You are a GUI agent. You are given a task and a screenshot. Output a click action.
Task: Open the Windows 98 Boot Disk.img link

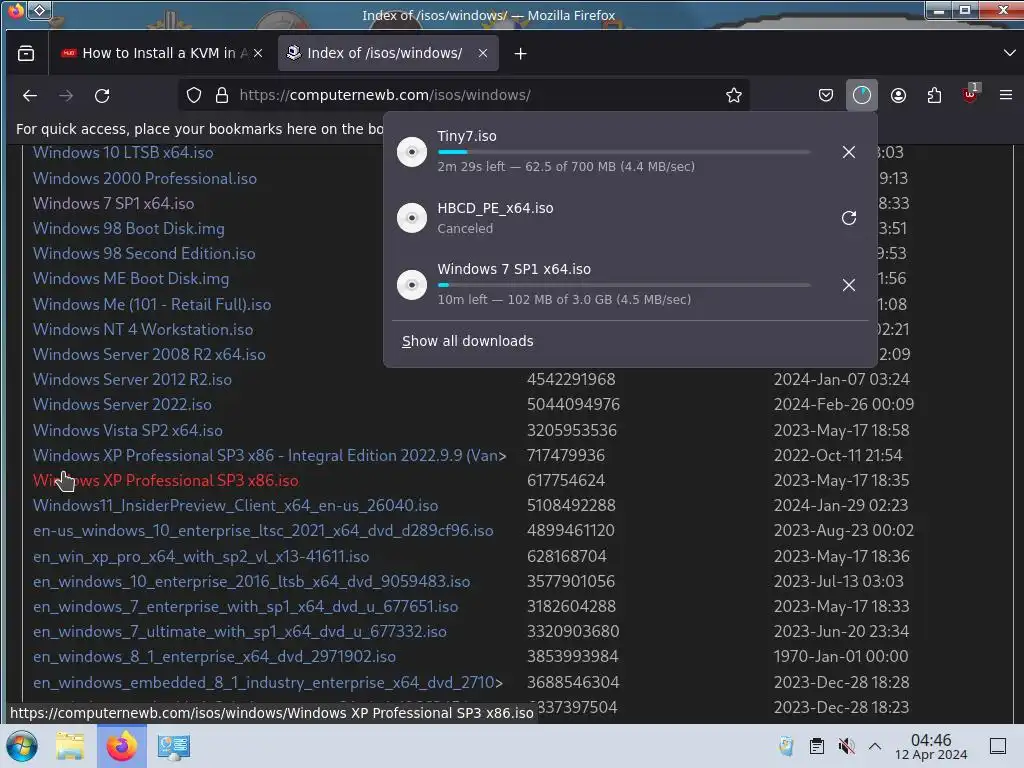click(x=128, y=229)
